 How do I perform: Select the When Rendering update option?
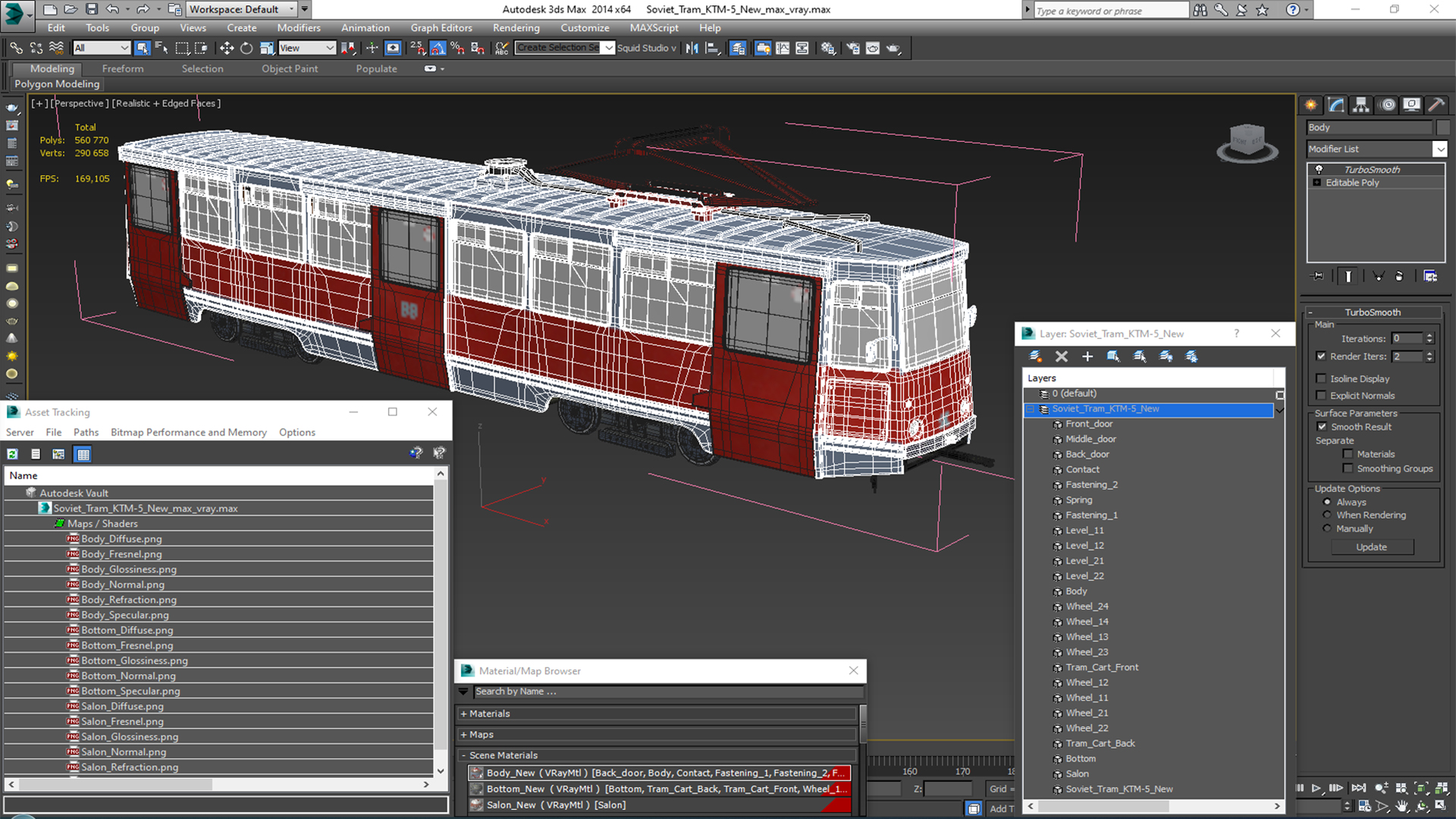tap(1326, 515)
